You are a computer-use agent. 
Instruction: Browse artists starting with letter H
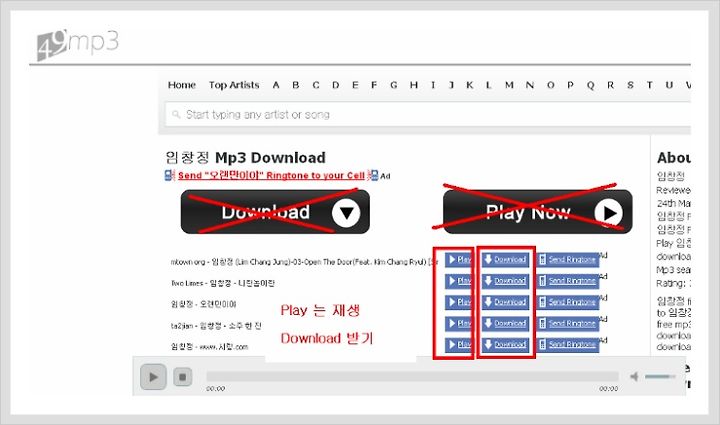tap(414, 85)
